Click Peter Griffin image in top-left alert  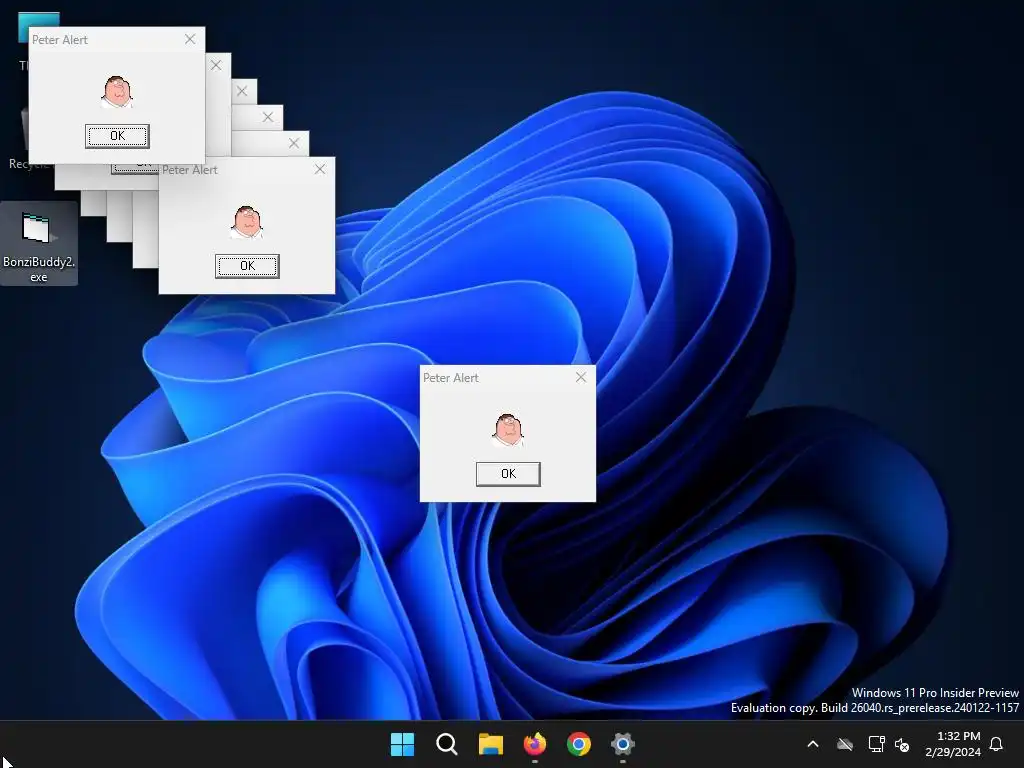pos(117,91)
